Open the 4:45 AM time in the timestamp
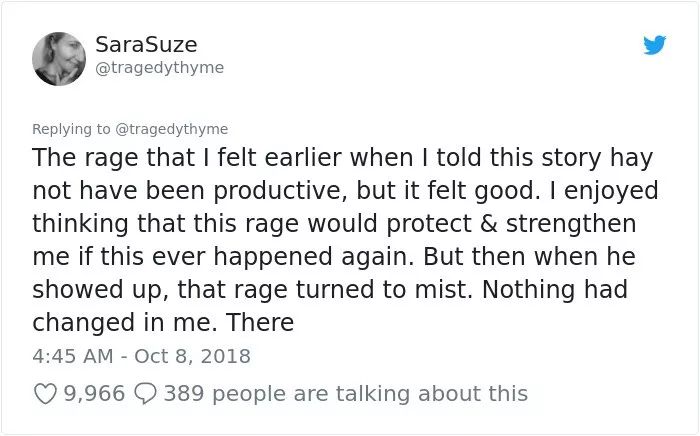 tap(73, 356)
